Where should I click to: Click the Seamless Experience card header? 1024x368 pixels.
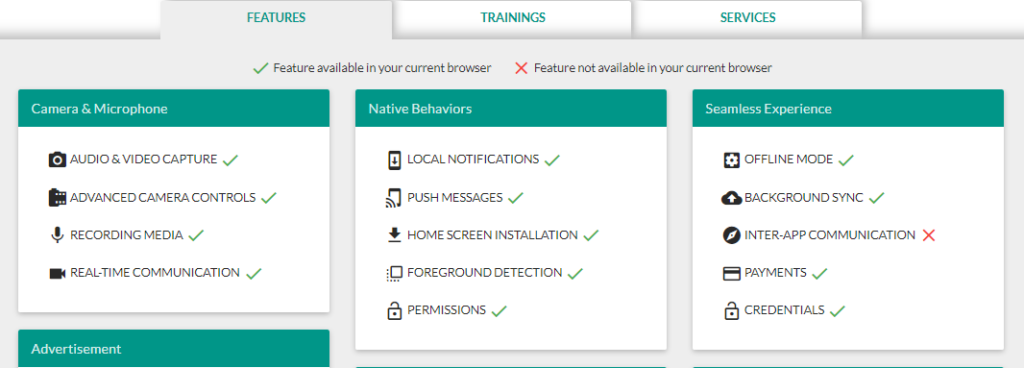[848, 108]
